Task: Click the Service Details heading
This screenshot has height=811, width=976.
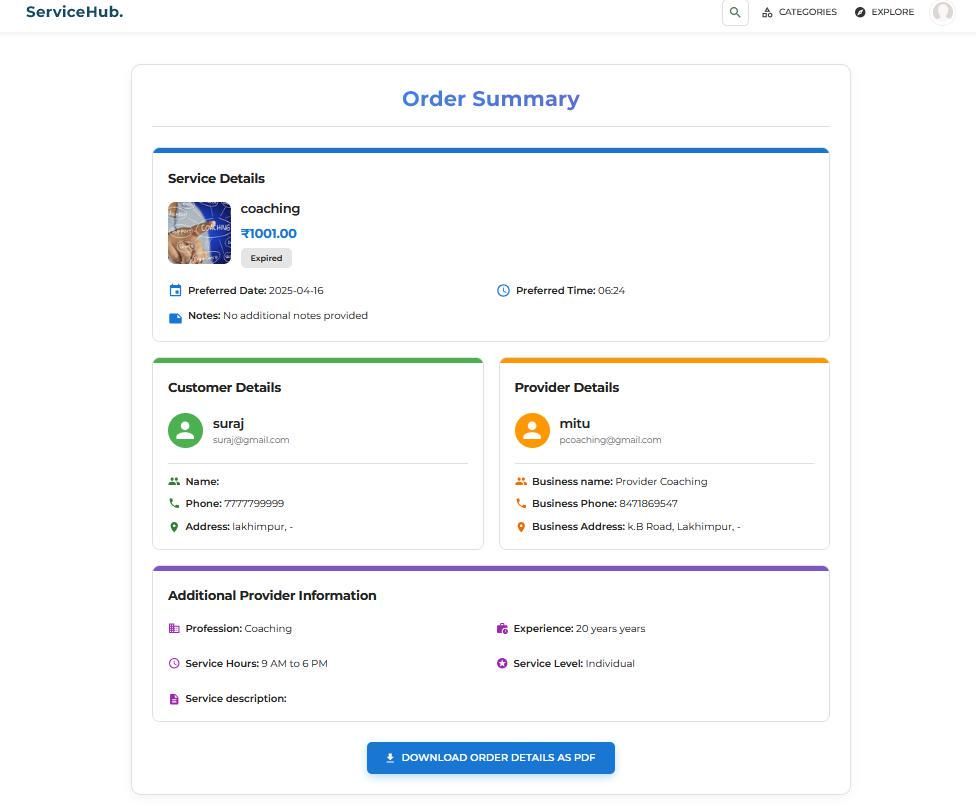Action: click(x=216, y=179)
